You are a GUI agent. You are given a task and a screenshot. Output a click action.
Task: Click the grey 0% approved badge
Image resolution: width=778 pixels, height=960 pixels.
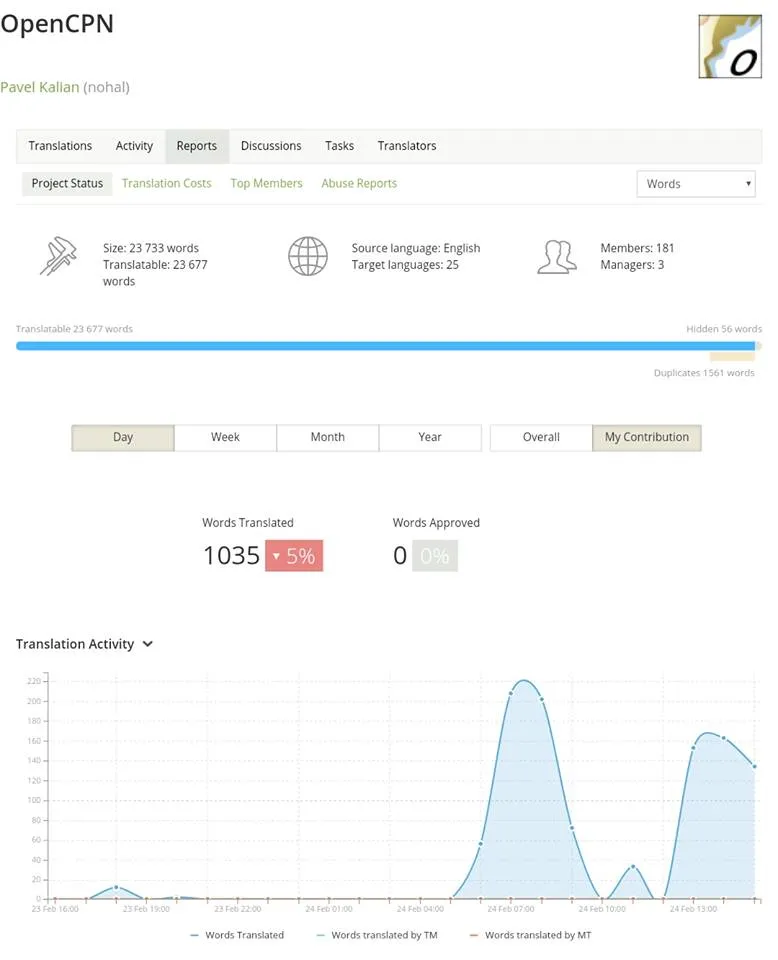point(435,555)
